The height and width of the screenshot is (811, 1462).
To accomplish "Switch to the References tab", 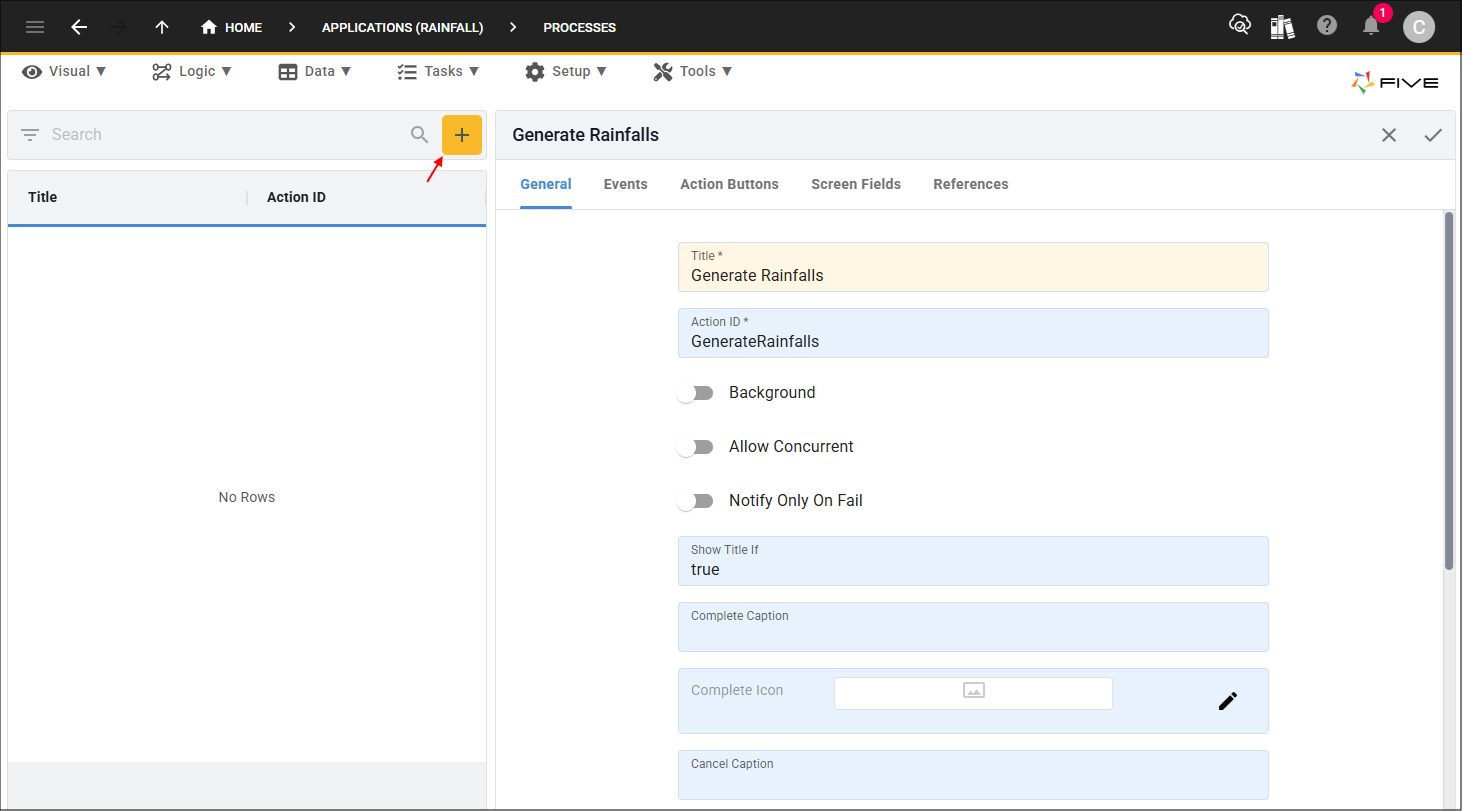I will click(x=971, y=185).
